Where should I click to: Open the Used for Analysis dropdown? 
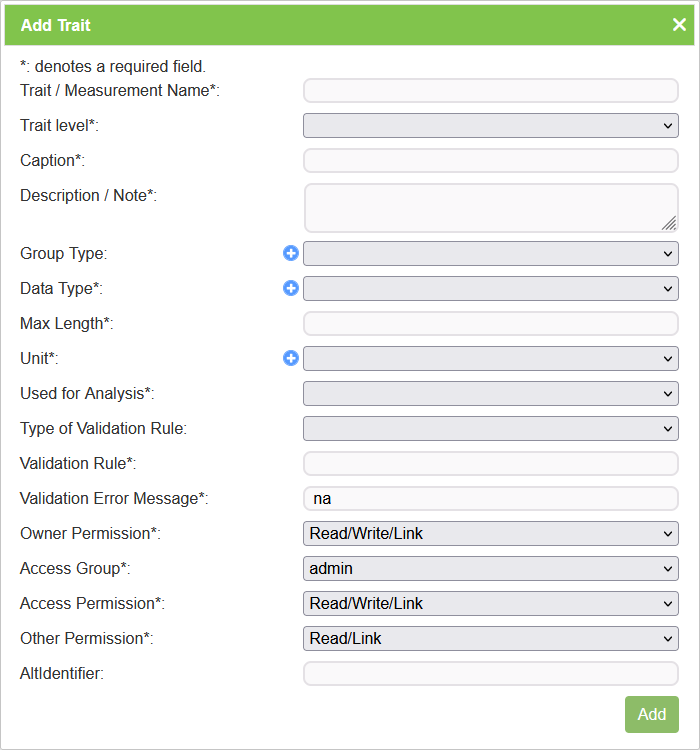point(490,394)
